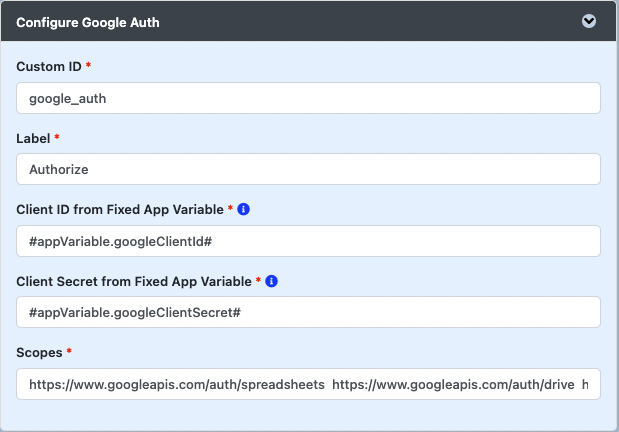Click the Configure Google Auth header title
This screenshot has width=619, height=432.
tap(88, 23)
